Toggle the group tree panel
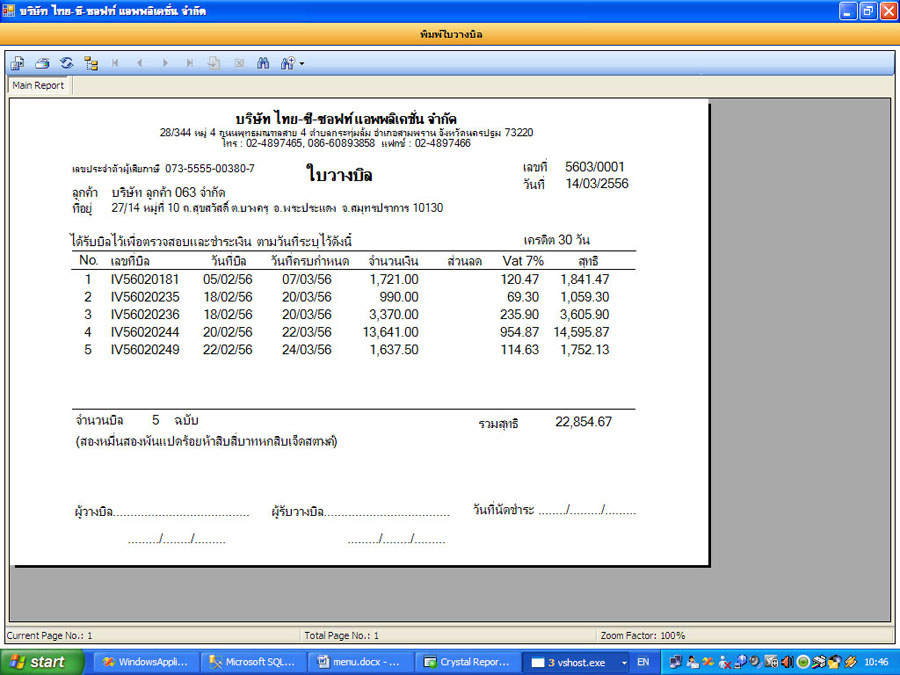This screenshot has height=675, width=900. 91,63
